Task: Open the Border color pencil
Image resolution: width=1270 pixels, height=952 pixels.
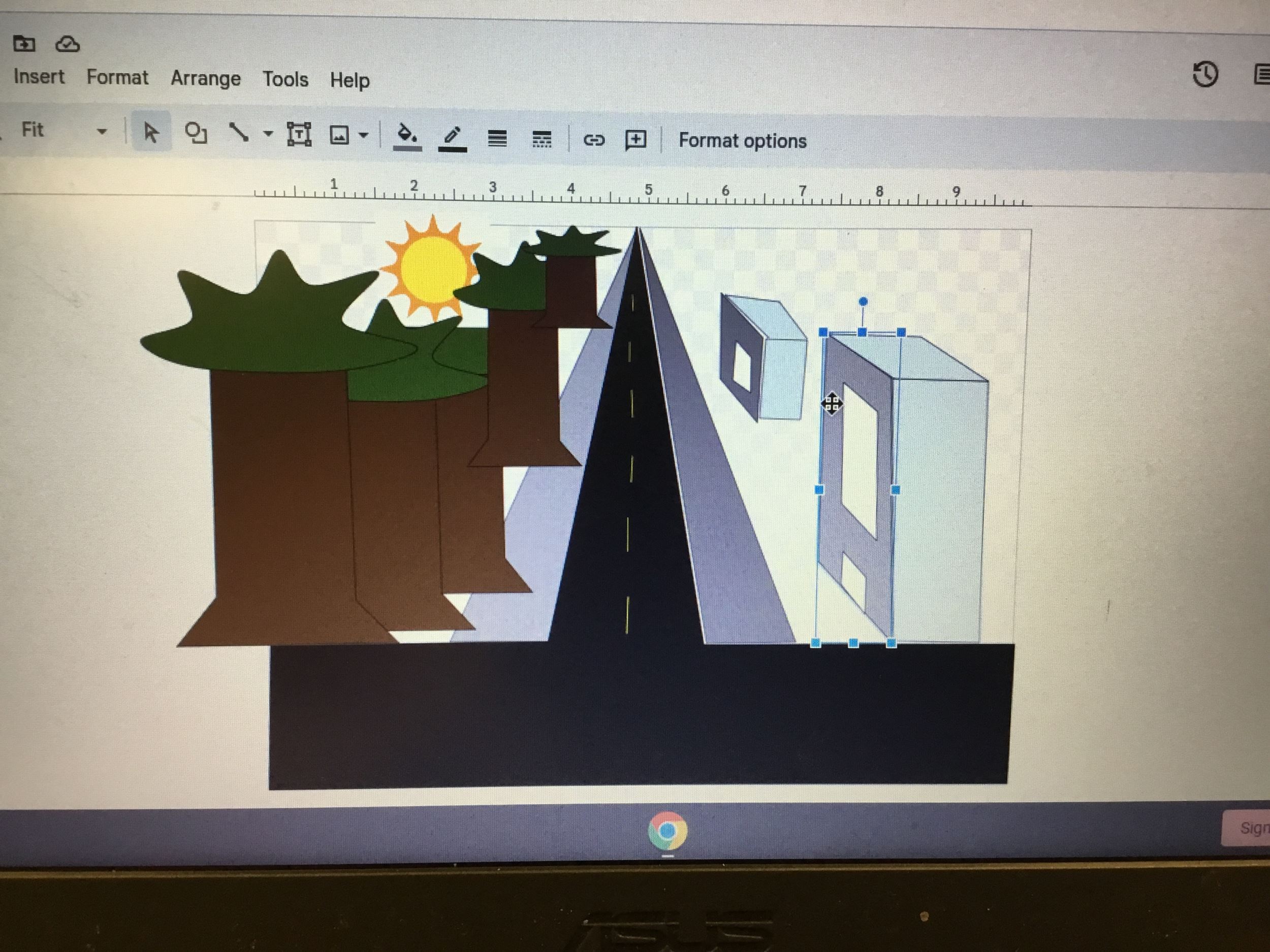Action: coord(452,137)
